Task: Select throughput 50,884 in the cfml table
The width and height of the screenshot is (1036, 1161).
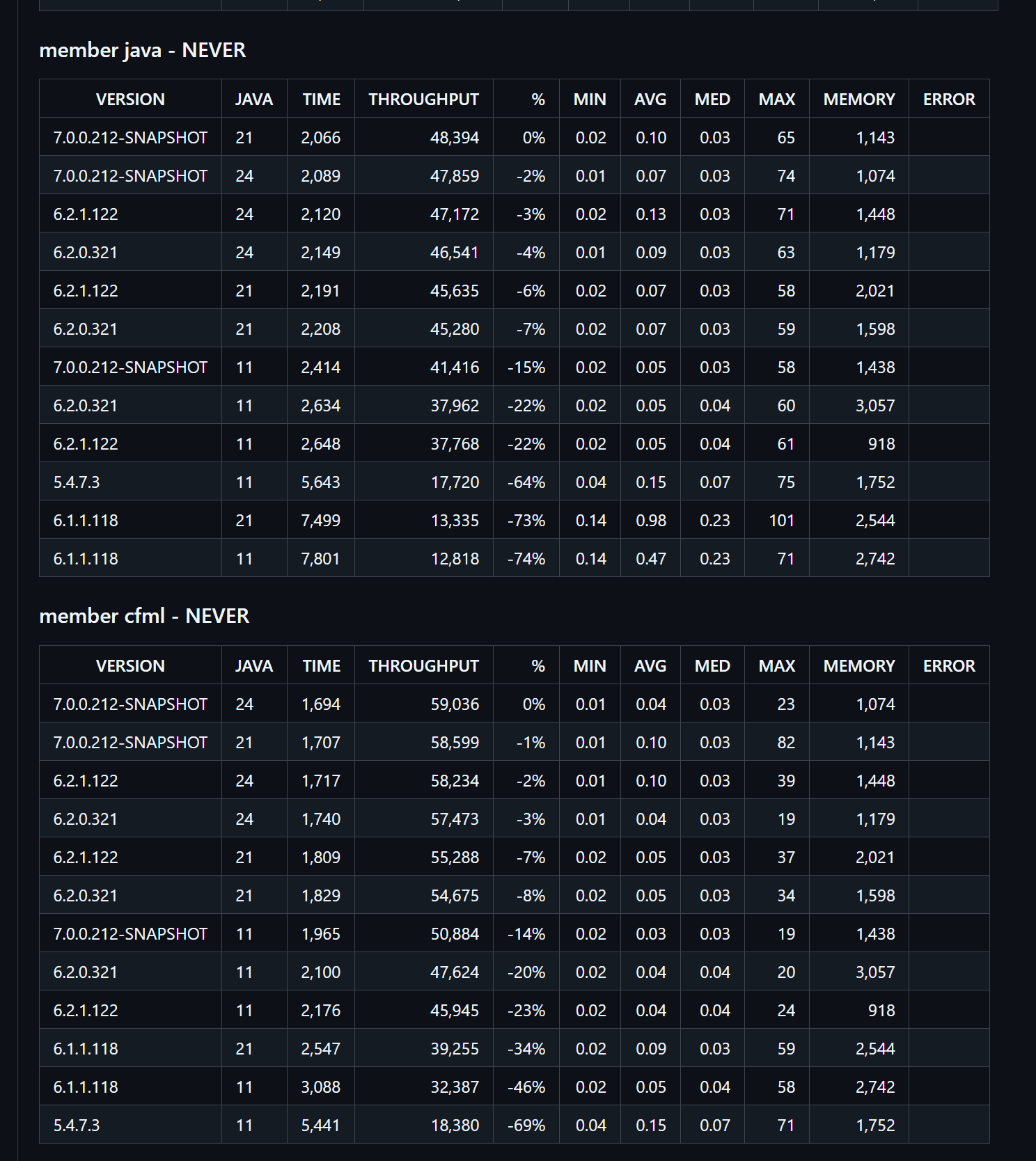Action: [x=455, y=934]
